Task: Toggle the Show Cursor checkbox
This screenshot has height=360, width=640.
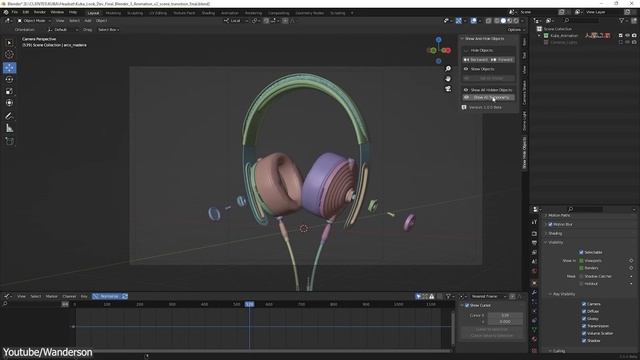Action: coord(467,305)
